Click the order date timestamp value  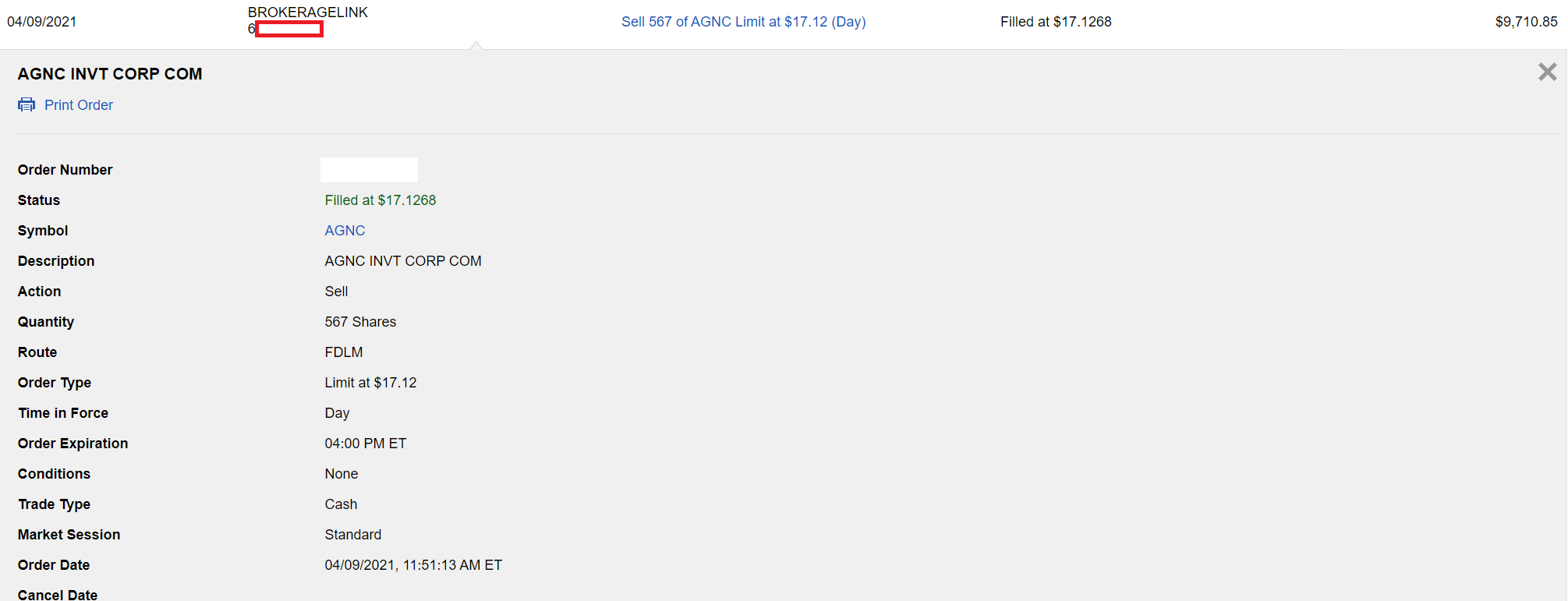pyautogui.click(x=413, y=565)
